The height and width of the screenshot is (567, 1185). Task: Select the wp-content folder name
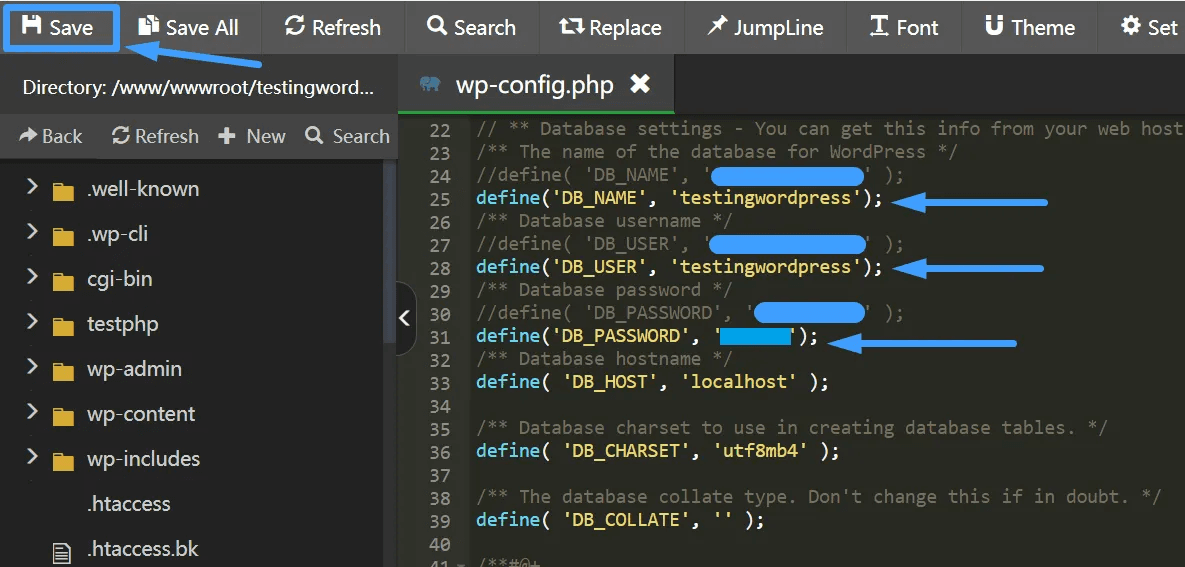[141, 414]
